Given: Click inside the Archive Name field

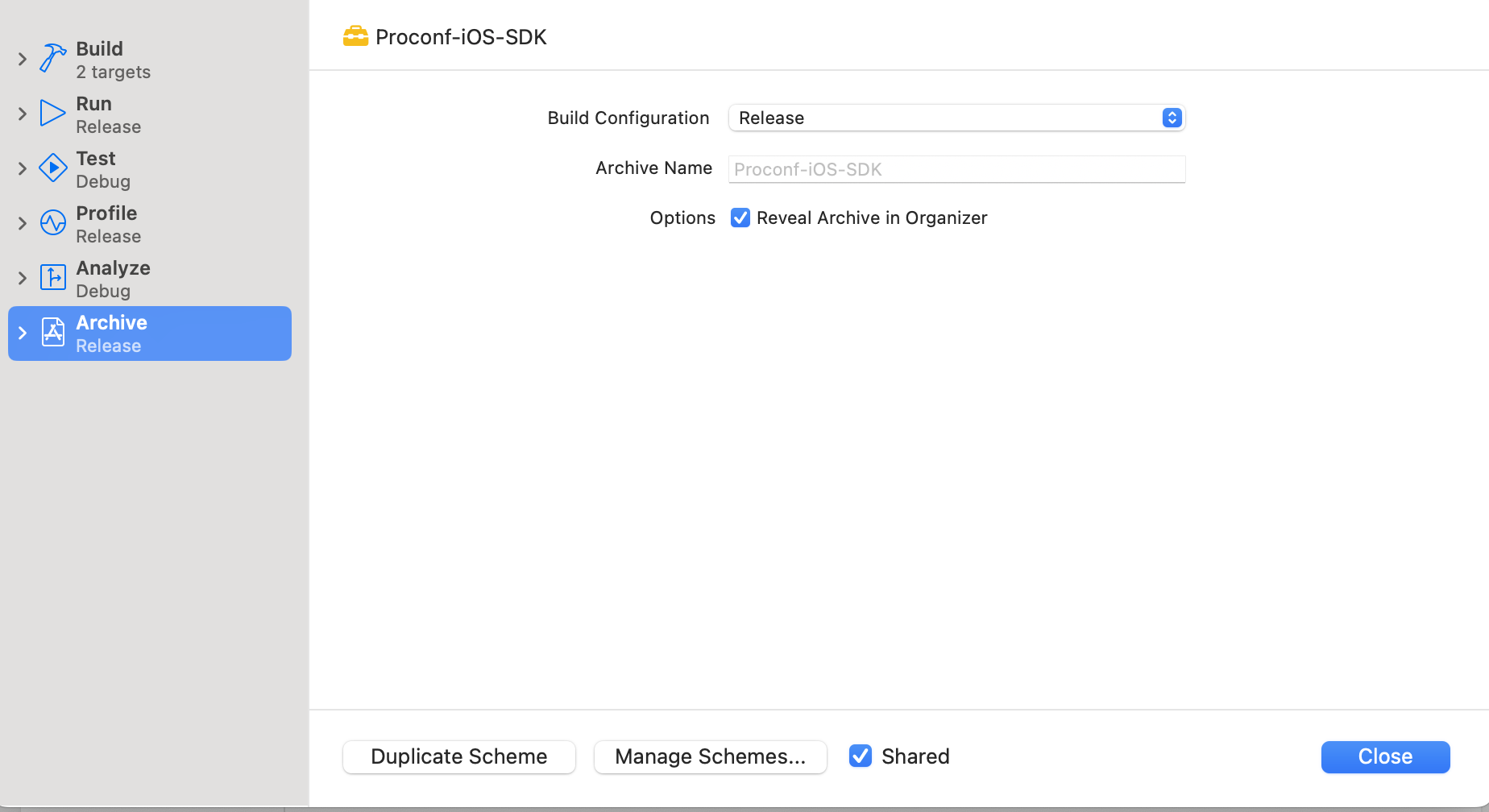Looking at the screenshot, I should click(956, 169).
